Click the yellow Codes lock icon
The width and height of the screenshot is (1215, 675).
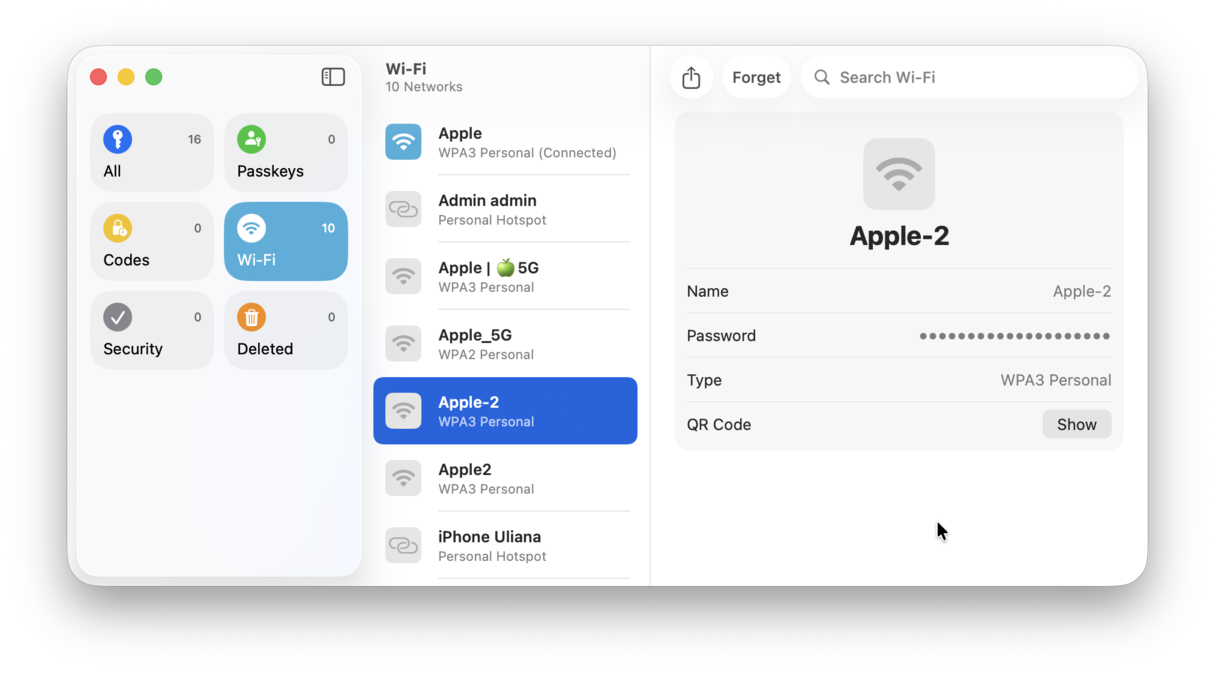(118, 228)
